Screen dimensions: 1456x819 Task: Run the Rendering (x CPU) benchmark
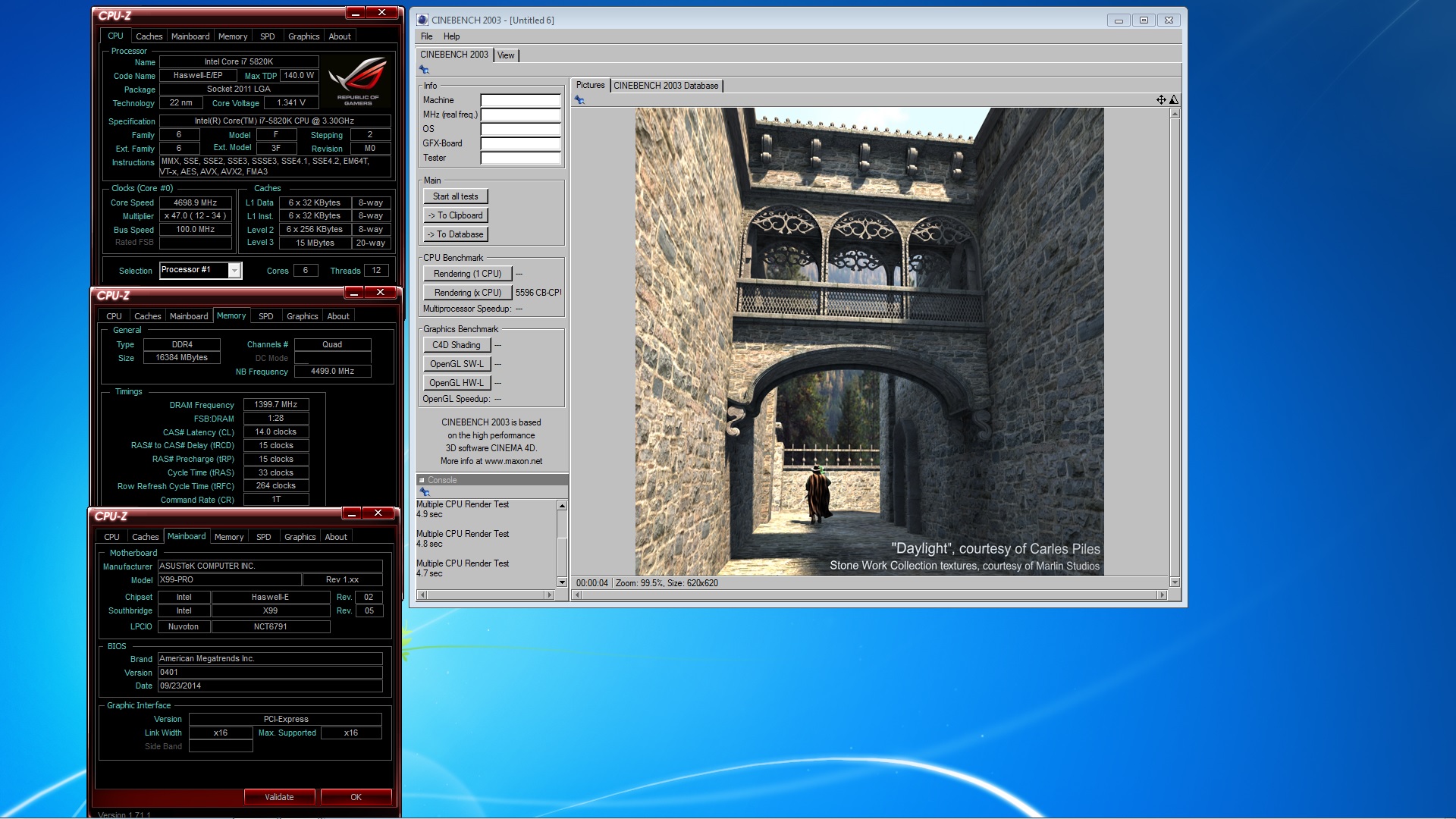click(468, 293)
